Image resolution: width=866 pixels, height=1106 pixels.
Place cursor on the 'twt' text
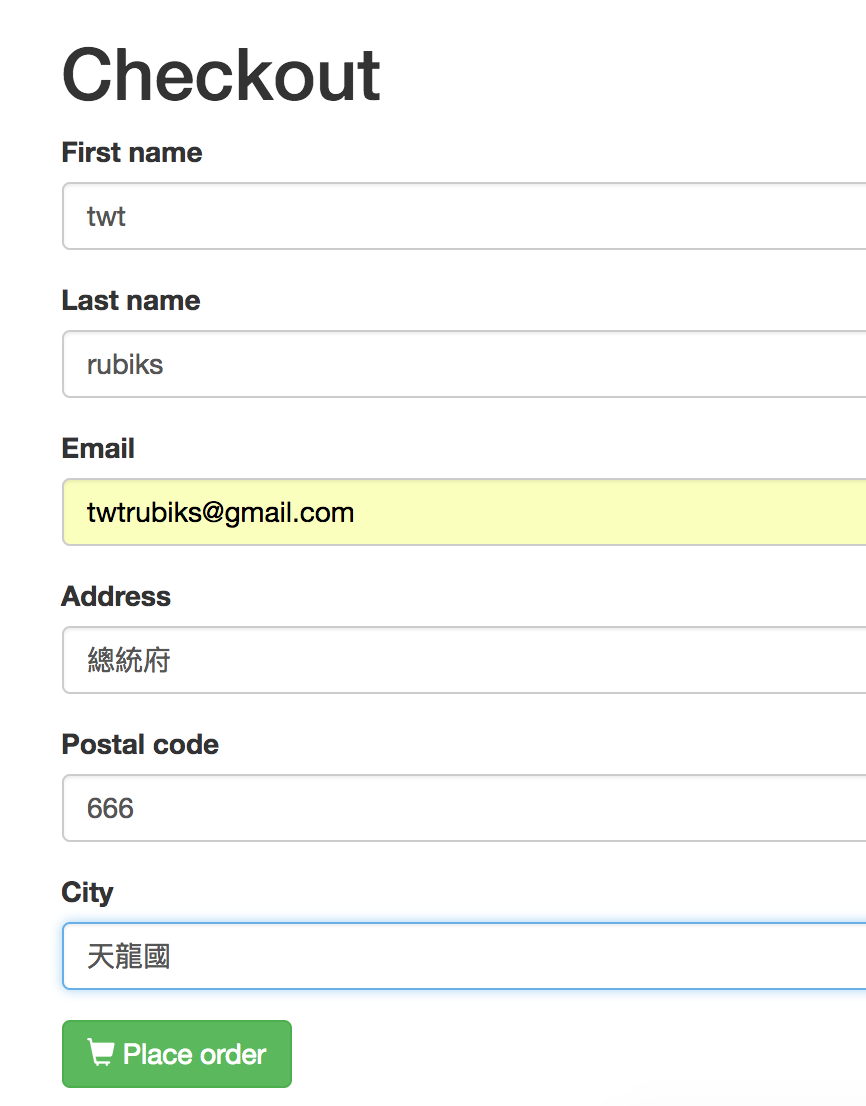click(106, 216)
